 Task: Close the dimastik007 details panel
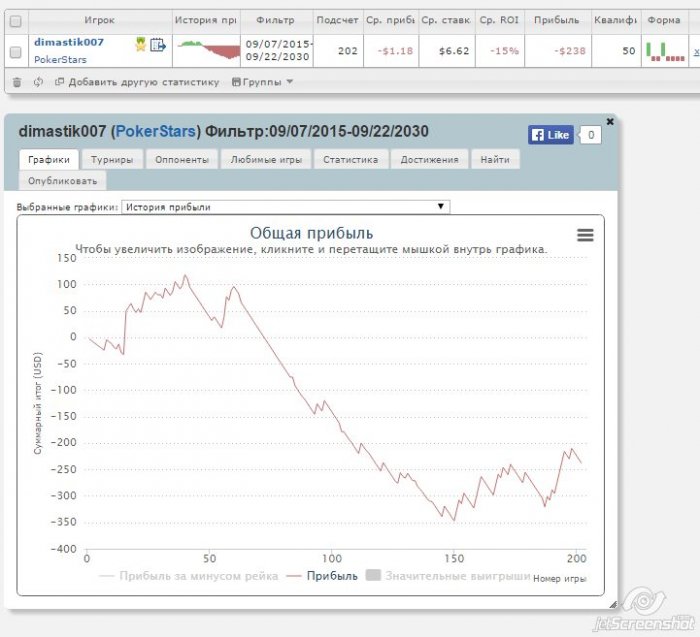pyautogui.click(x=610, y=121)
